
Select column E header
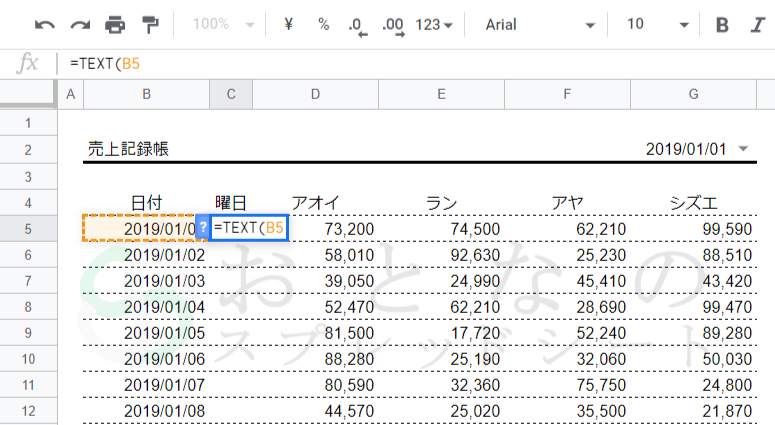[x=441, y=94]
